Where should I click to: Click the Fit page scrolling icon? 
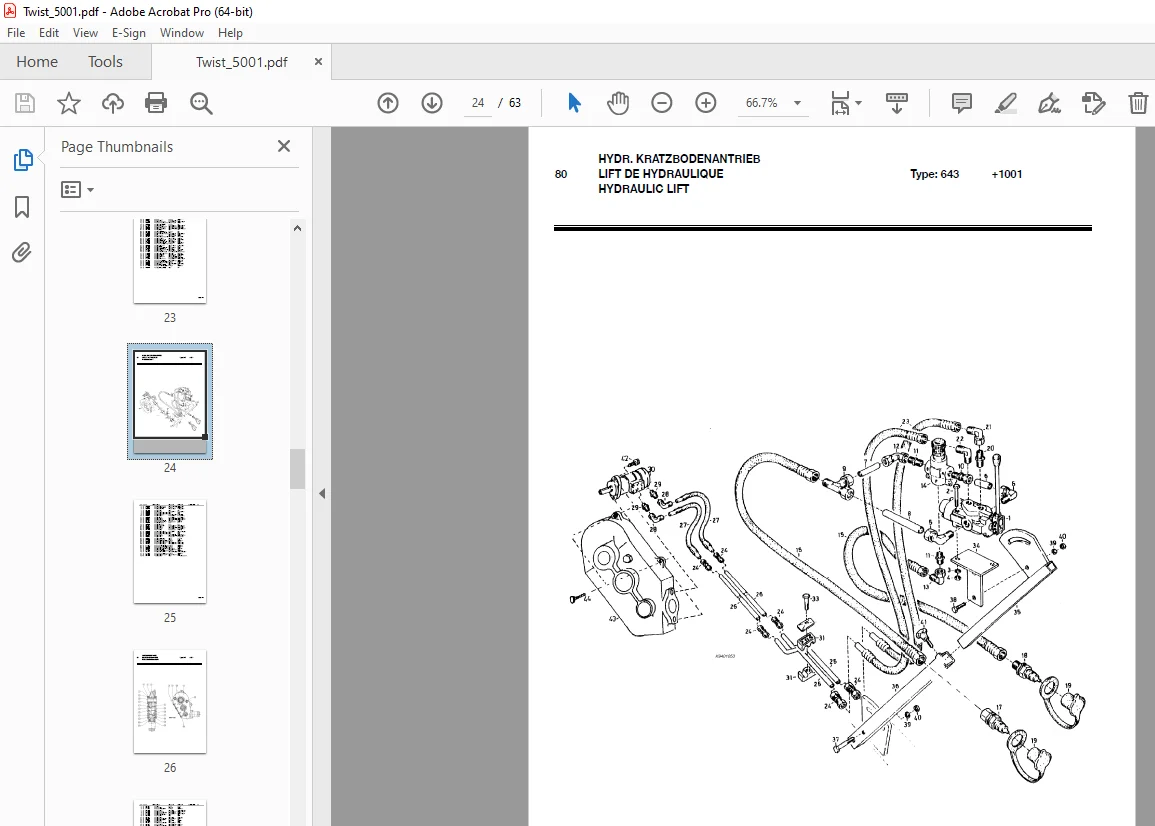pos(840,103)
